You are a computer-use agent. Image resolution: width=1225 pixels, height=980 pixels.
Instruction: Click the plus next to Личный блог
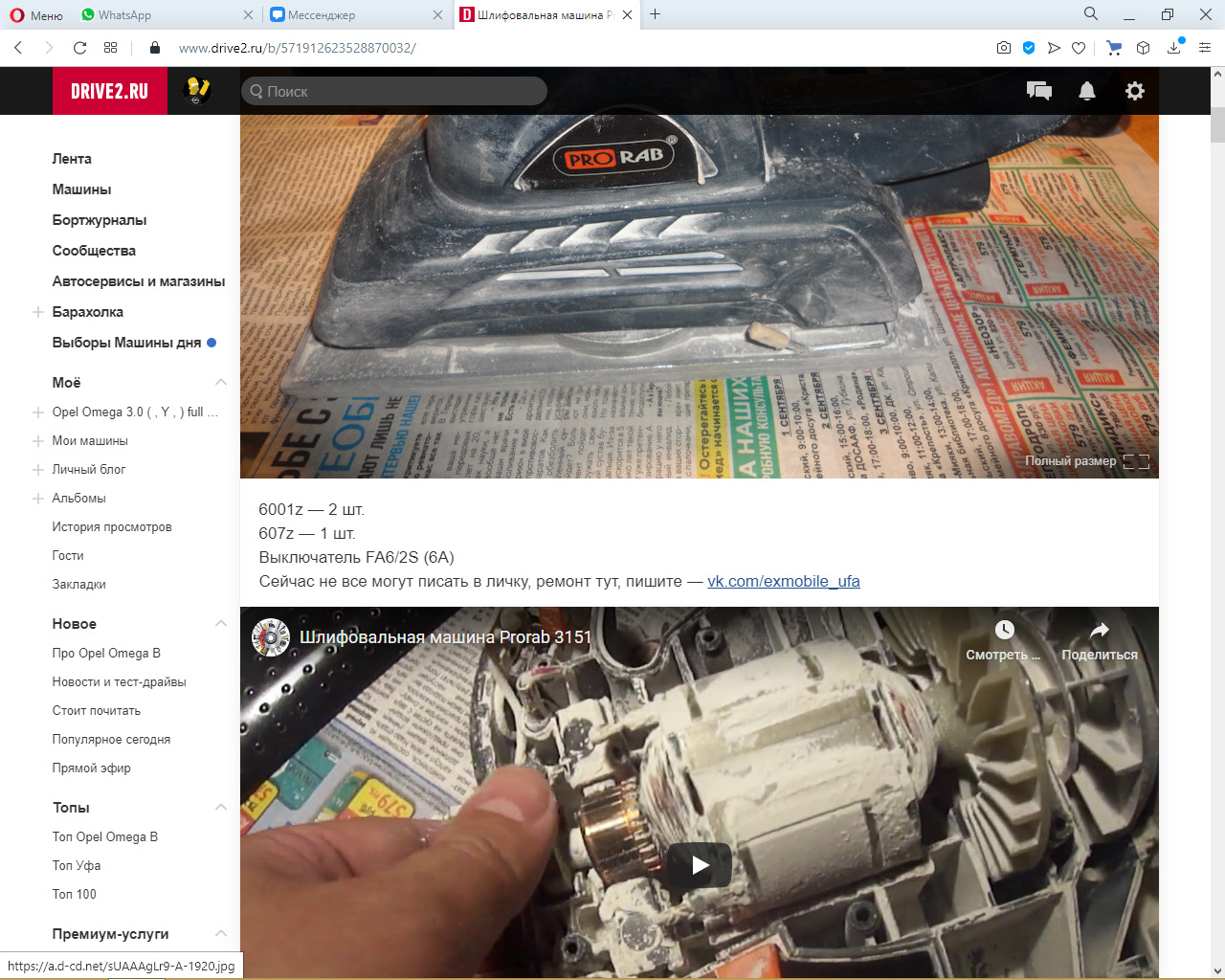coord(38,470)
